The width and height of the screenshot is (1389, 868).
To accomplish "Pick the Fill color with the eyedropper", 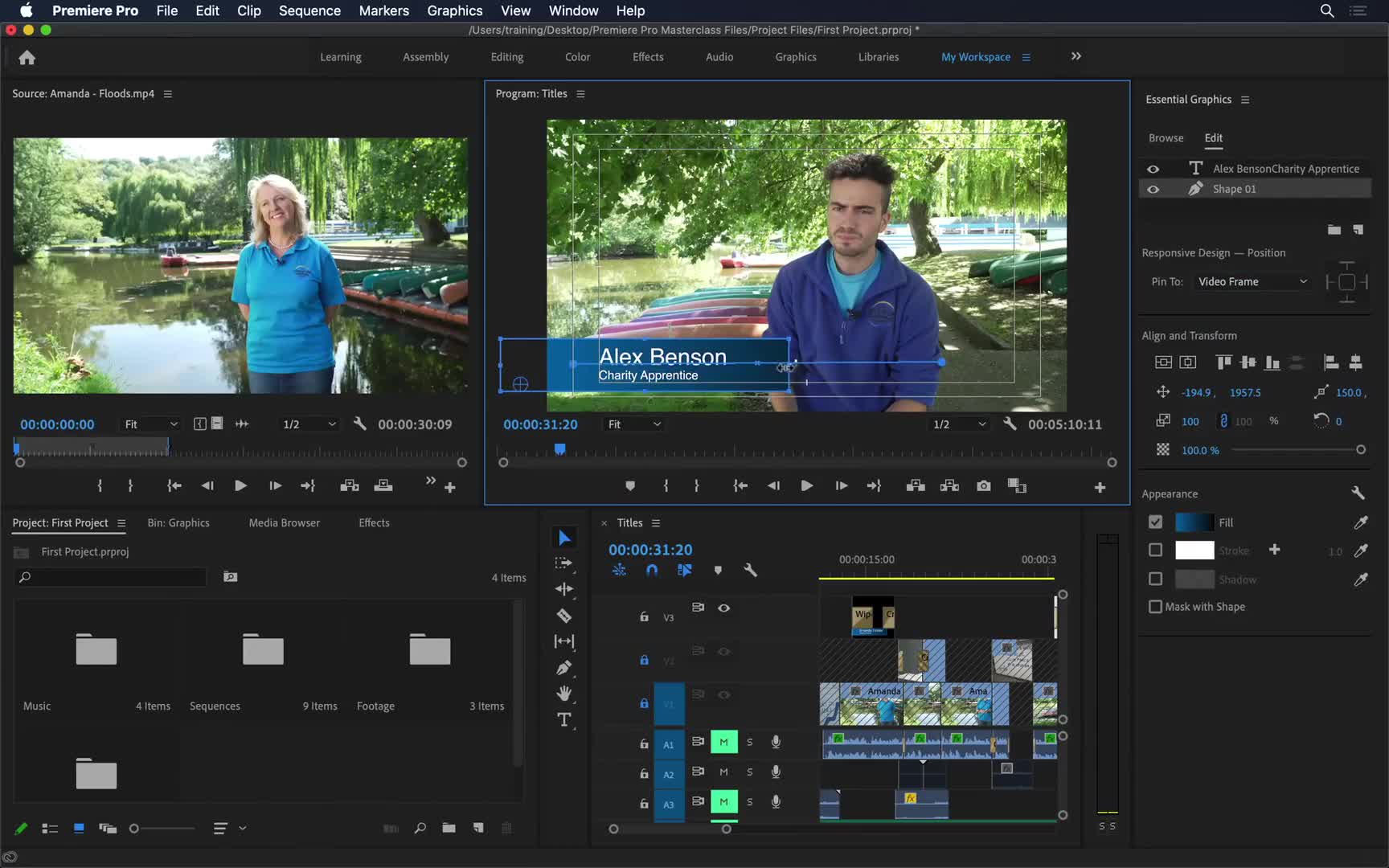I will tap(1361, 522).
